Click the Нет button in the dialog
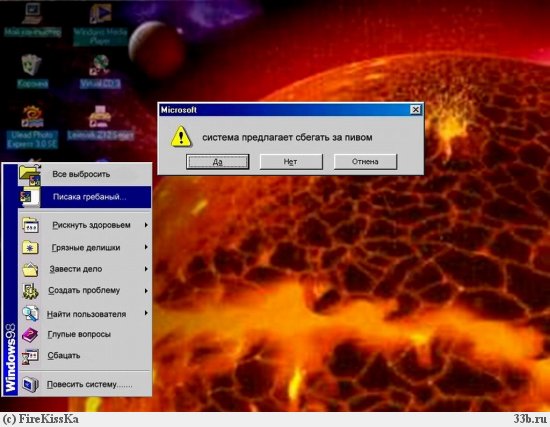 tap(291, 162)
